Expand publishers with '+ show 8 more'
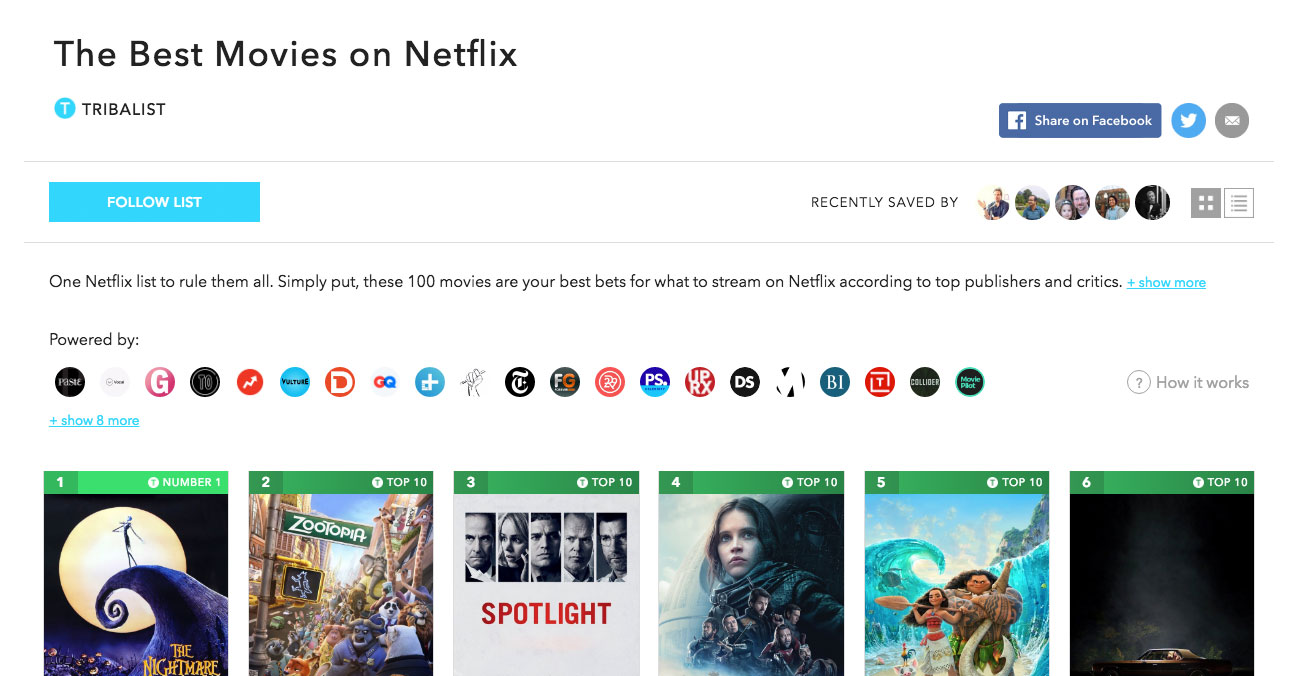 [x=94, y=421]
